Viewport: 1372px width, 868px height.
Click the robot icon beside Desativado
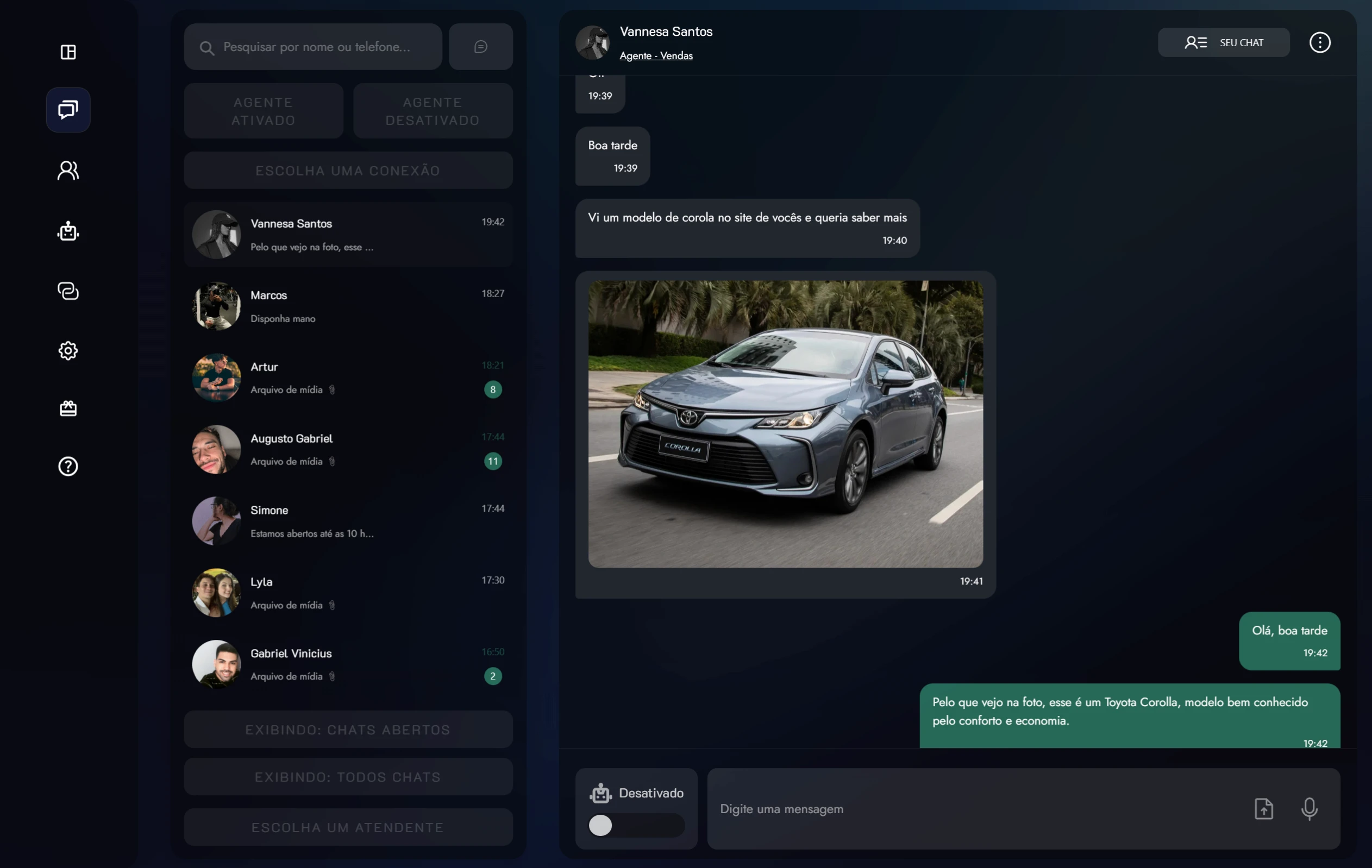(x=600, y=793)
